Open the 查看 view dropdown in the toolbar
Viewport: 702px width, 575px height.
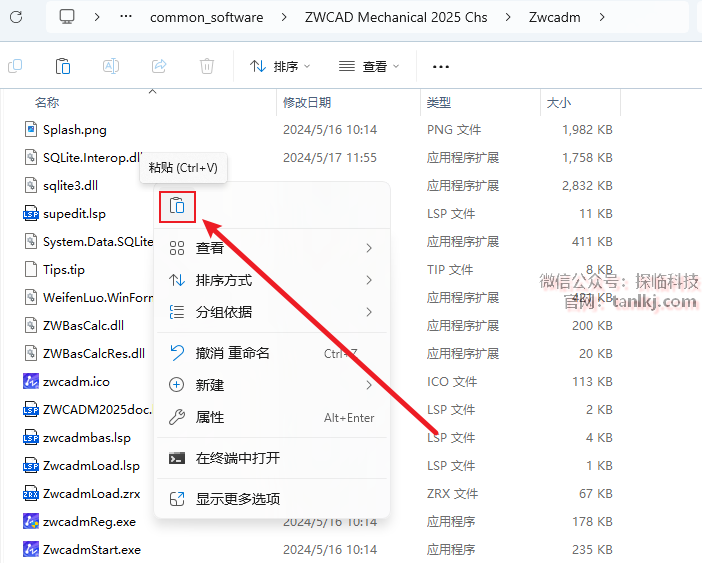(369, 66)
